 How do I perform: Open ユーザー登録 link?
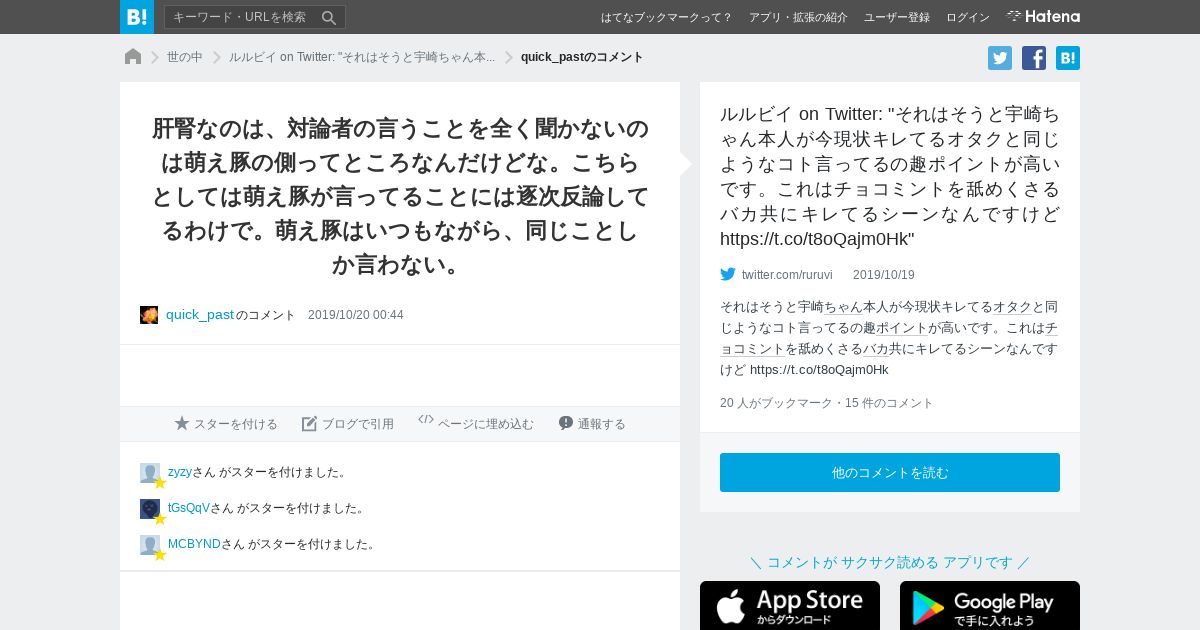897,17
